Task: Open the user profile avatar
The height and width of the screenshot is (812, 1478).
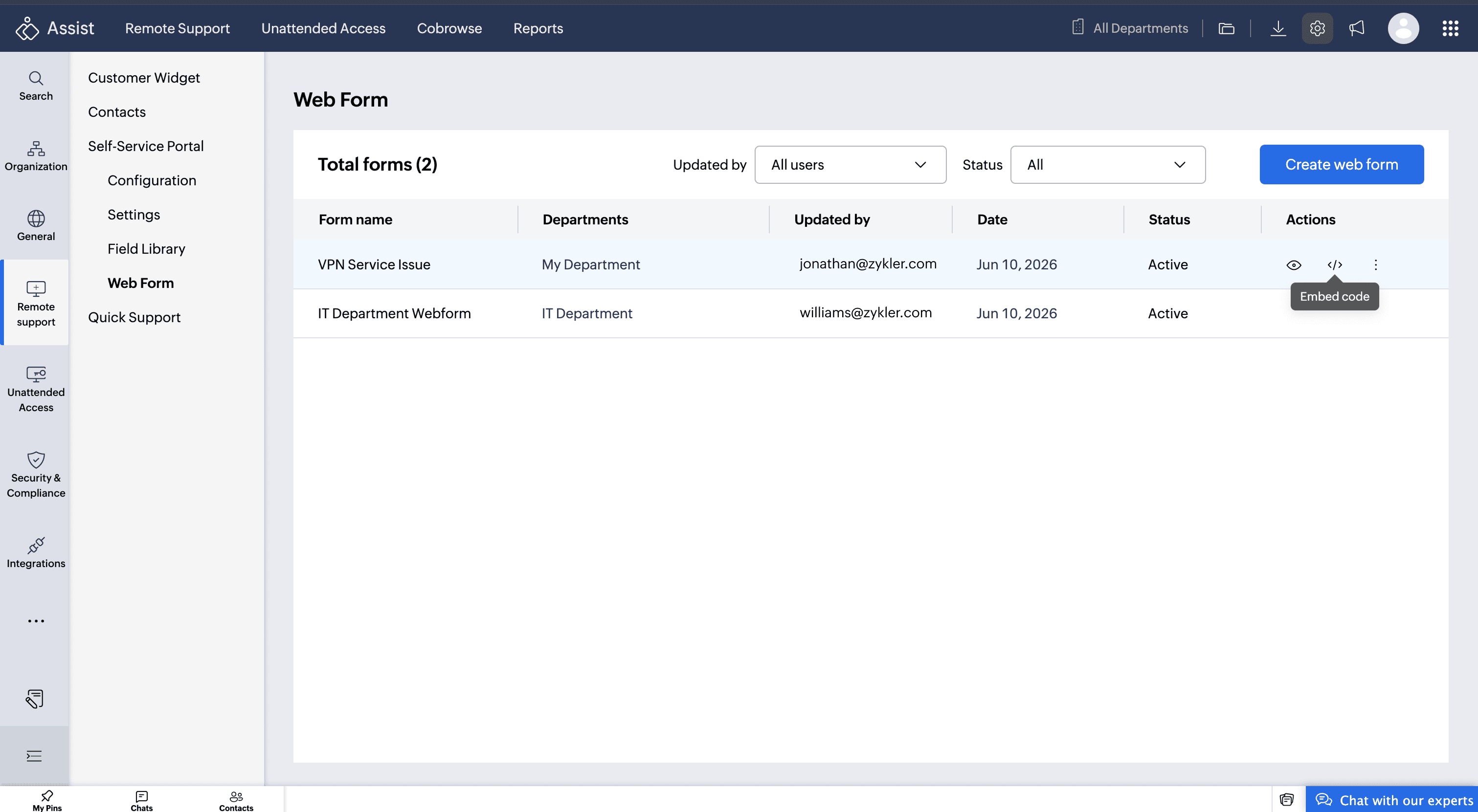Action: coord(1403,28)
